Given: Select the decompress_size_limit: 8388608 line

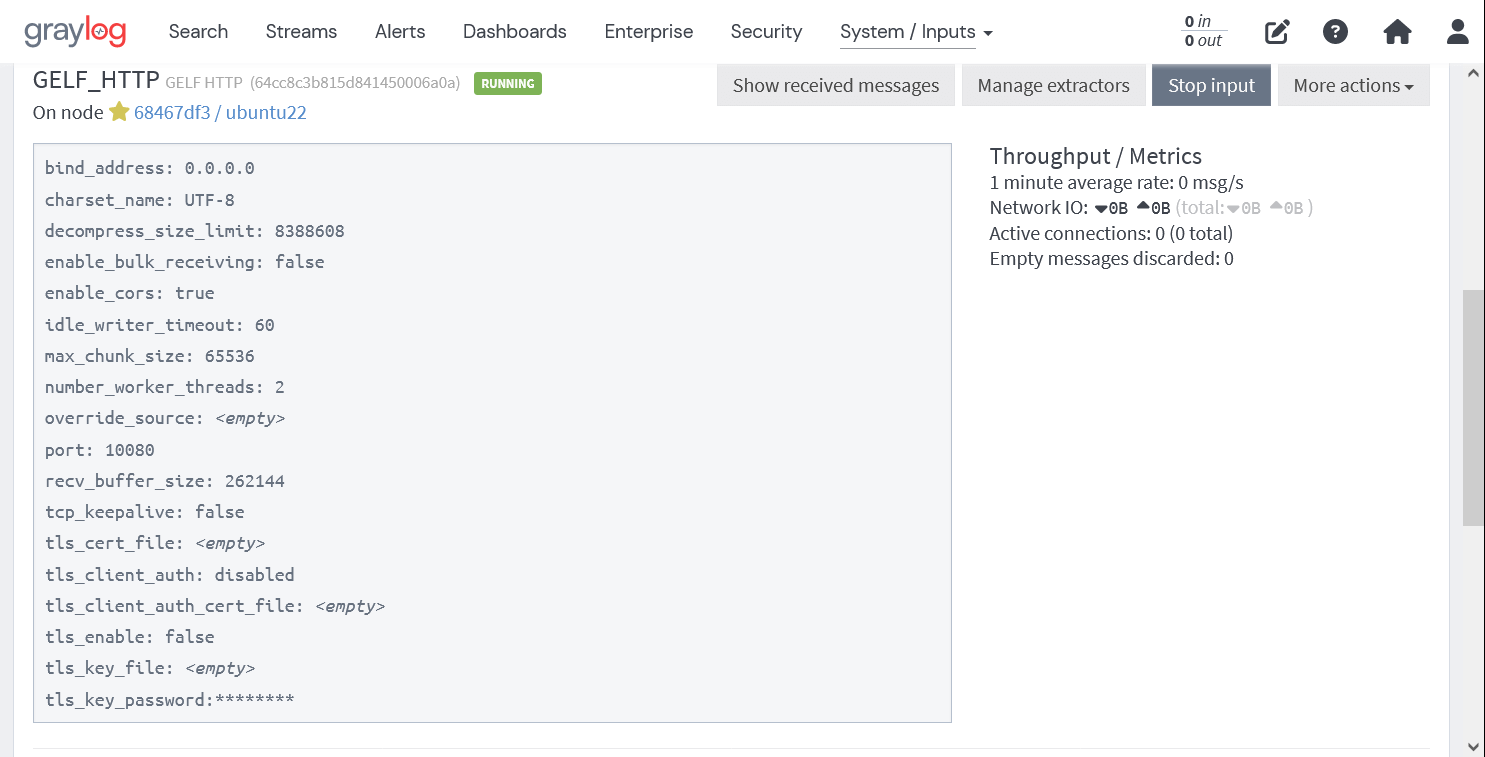Looking at the screenshot, I should [195, 231].
